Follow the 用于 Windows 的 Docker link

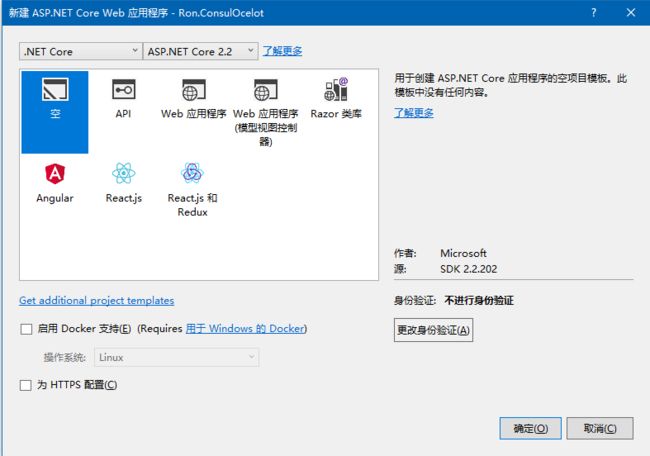click(245, 329)
